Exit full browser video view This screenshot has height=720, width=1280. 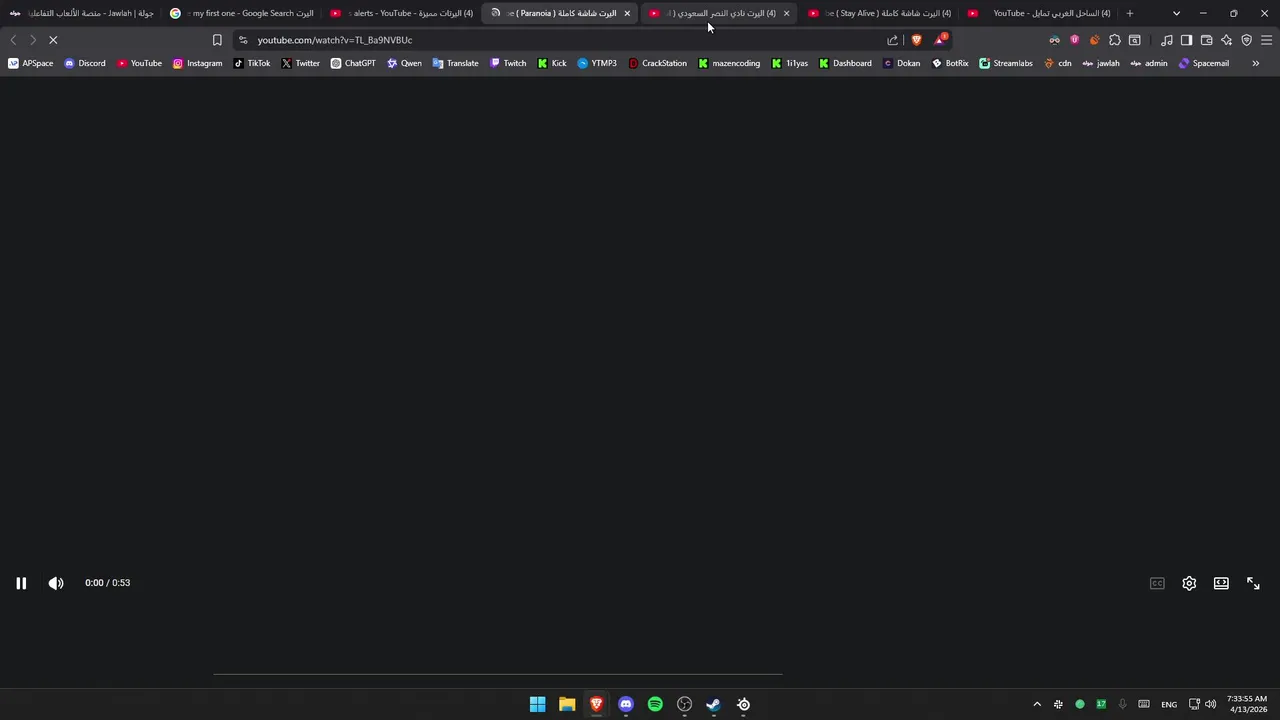click(1253, 583)
